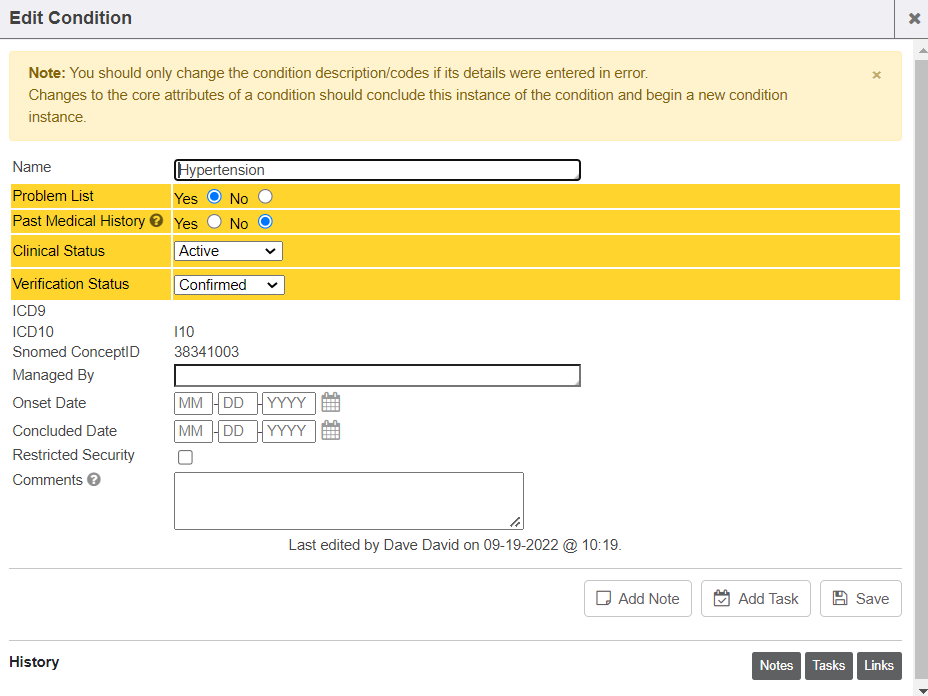
Task: Save the condition changes
Action: 861,599
